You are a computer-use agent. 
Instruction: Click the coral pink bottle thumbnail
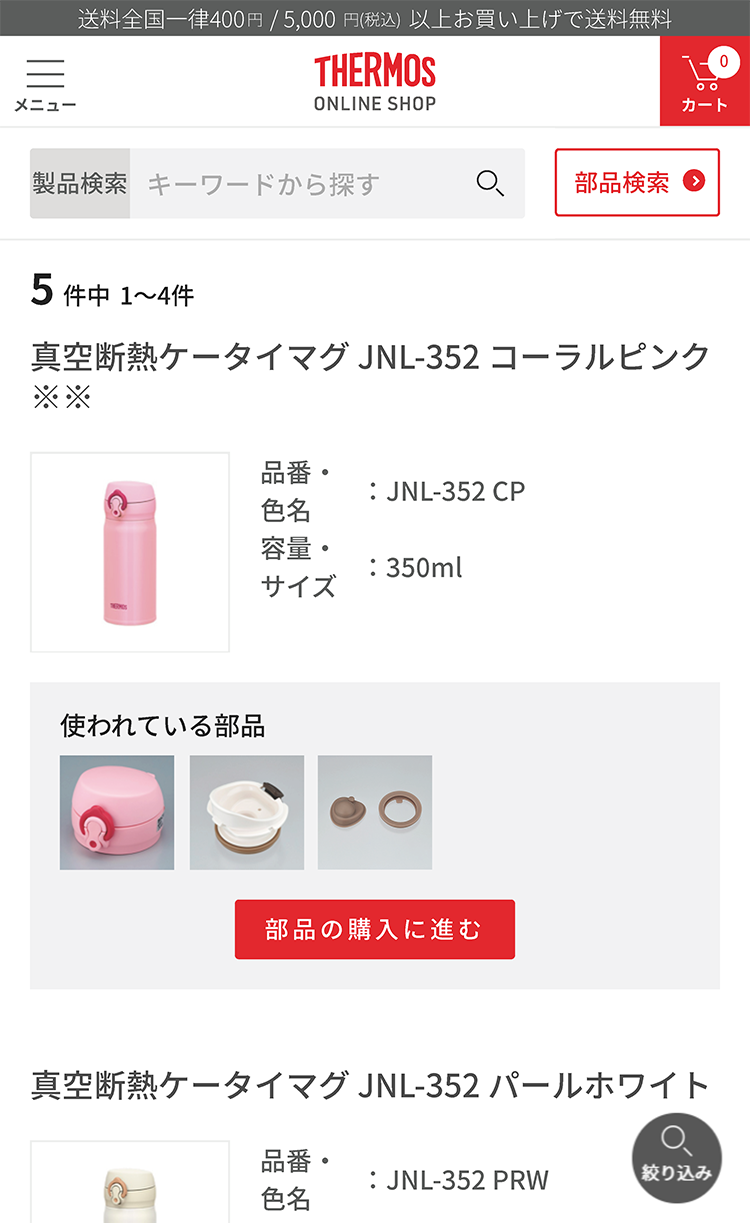pos(130,552)
